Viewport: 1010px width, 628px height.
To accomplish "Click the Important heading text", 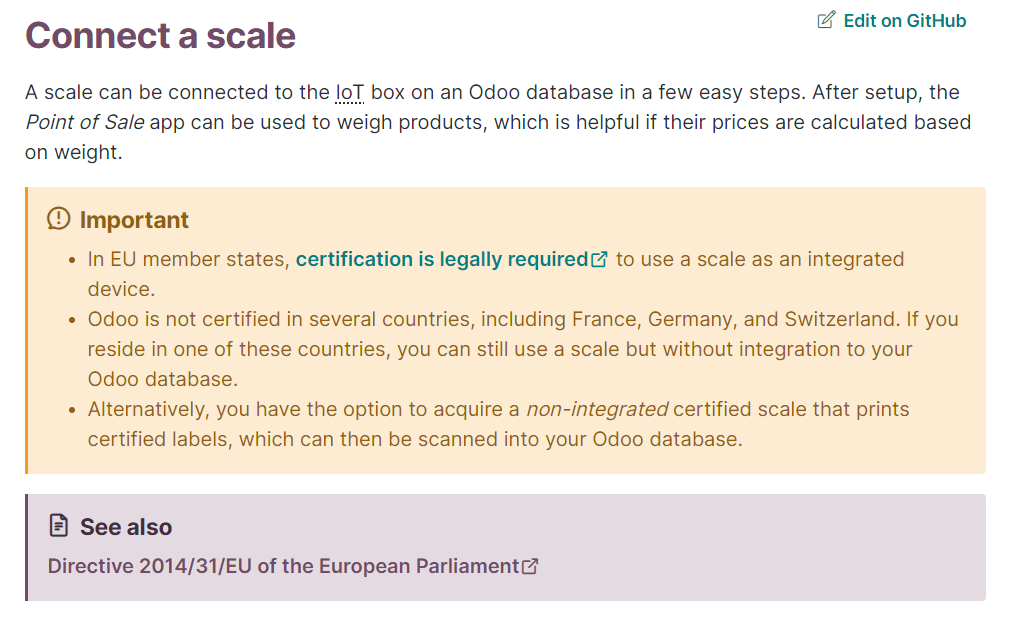I will [x=134, y=220].
